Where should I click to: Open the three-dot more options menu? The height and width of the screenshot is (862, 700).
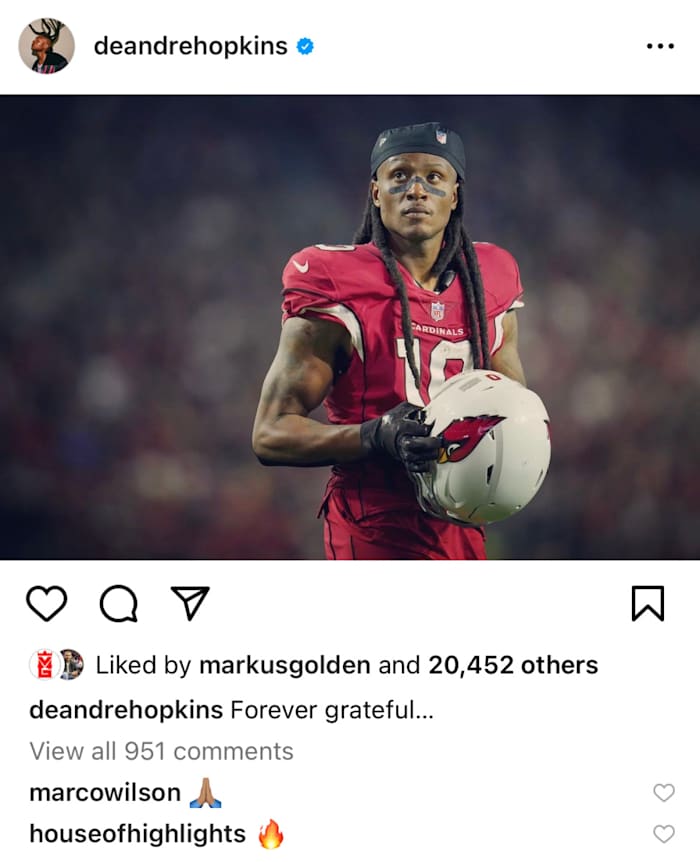point(660,46)
